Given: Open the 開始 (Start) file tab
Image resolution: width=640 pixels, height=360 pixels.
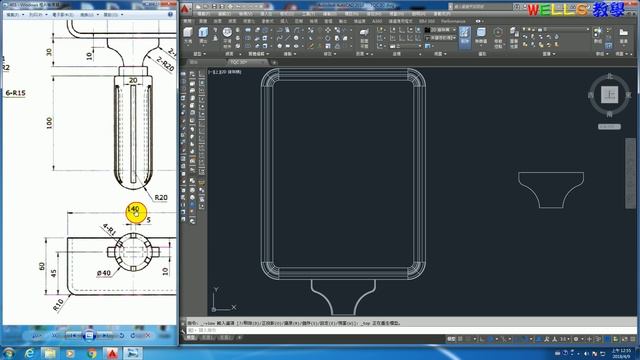Looking at the screenshot, I should tap(194, 62).
